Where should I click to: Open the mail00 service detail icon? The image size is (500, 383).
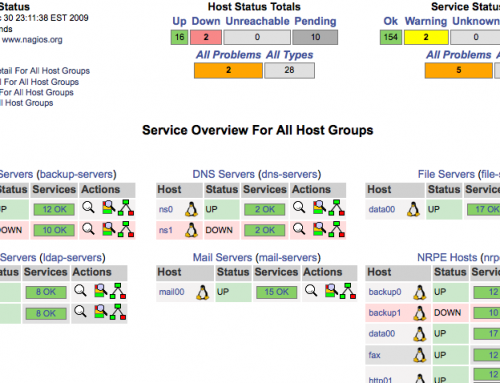(331, 290)
